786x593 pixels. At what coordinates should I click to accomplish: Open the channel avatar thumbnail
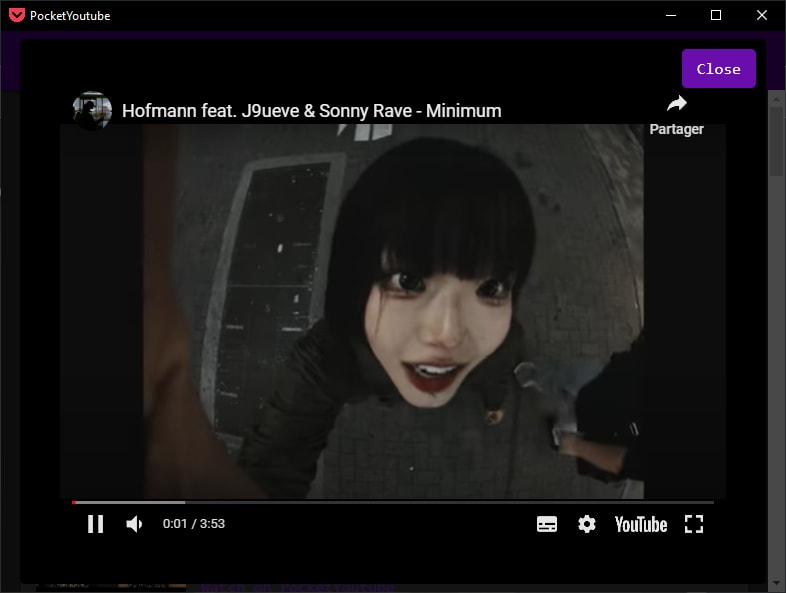(92, 110)
